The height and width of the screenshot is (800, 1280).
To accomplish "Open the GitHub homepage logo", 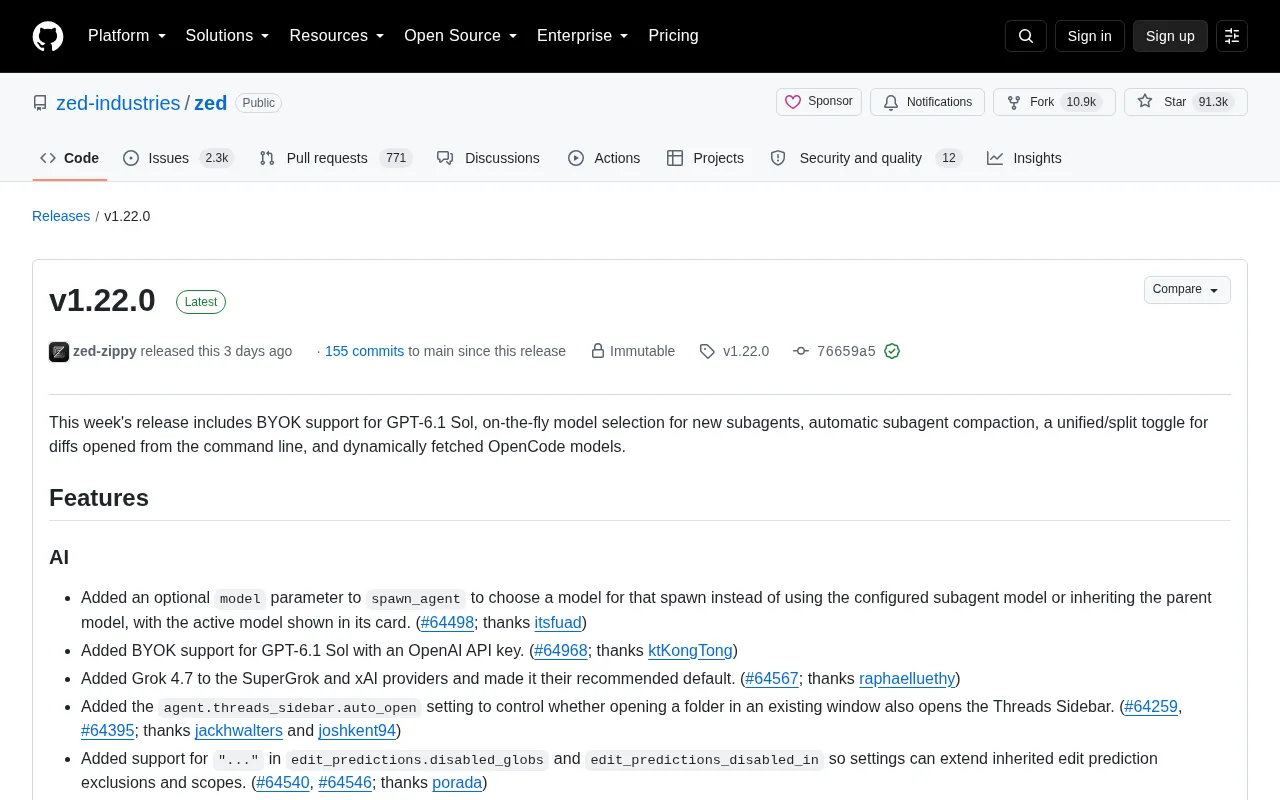I will pyautogui.click(x=48, y=36).
